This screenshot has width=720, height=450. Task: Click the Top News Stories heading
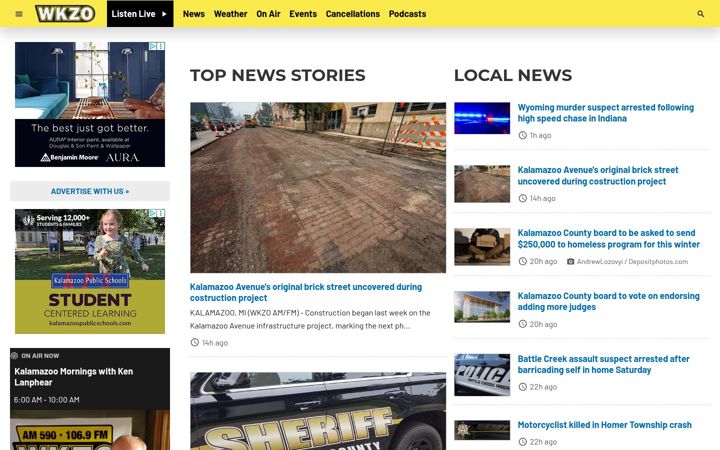coord(278,75)
